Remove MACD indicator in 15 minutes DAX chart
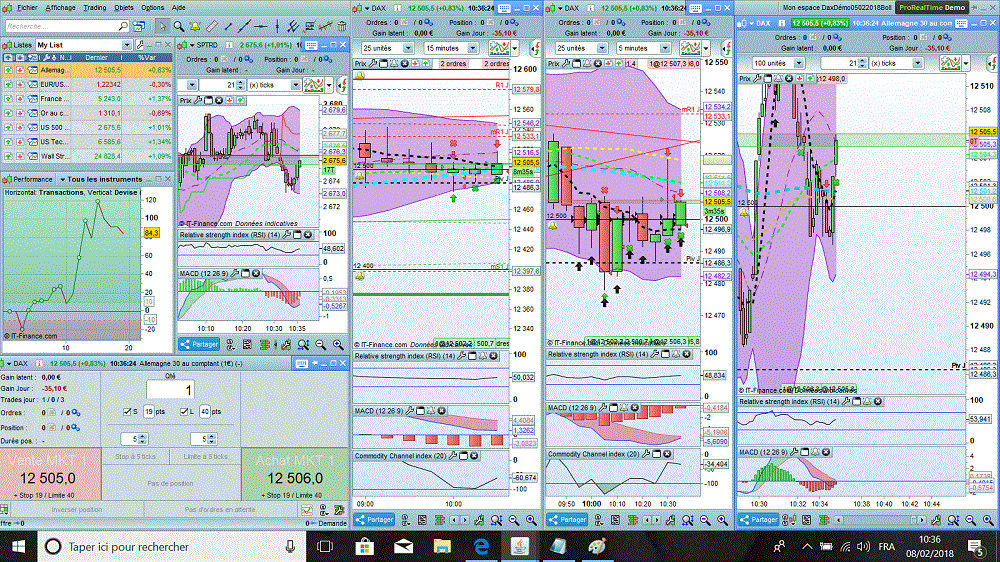 tap(441, 411)
